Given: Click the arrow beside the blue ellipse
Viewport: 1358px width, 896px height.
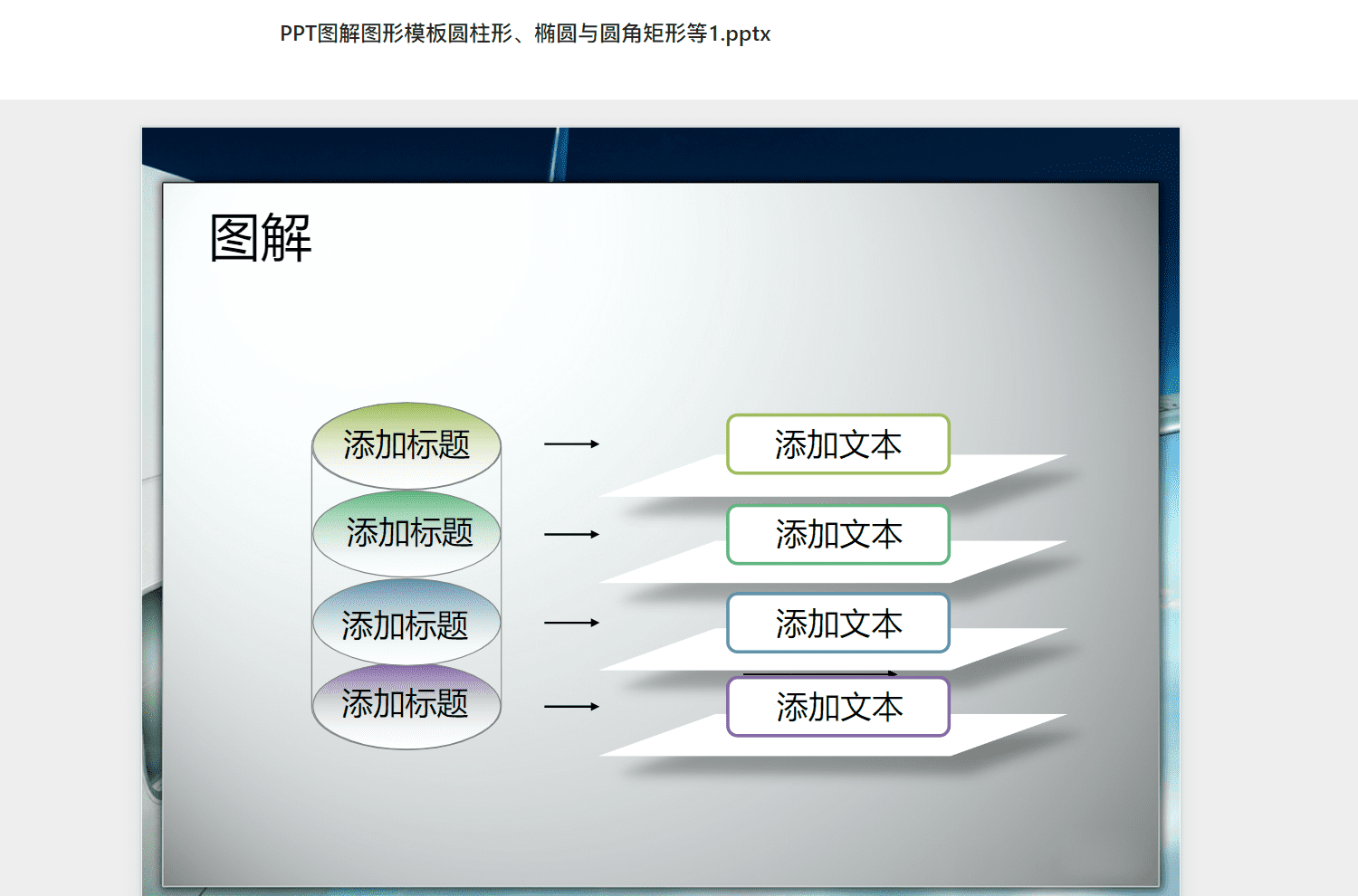Looking at the screenshot, I should point(571,623).
